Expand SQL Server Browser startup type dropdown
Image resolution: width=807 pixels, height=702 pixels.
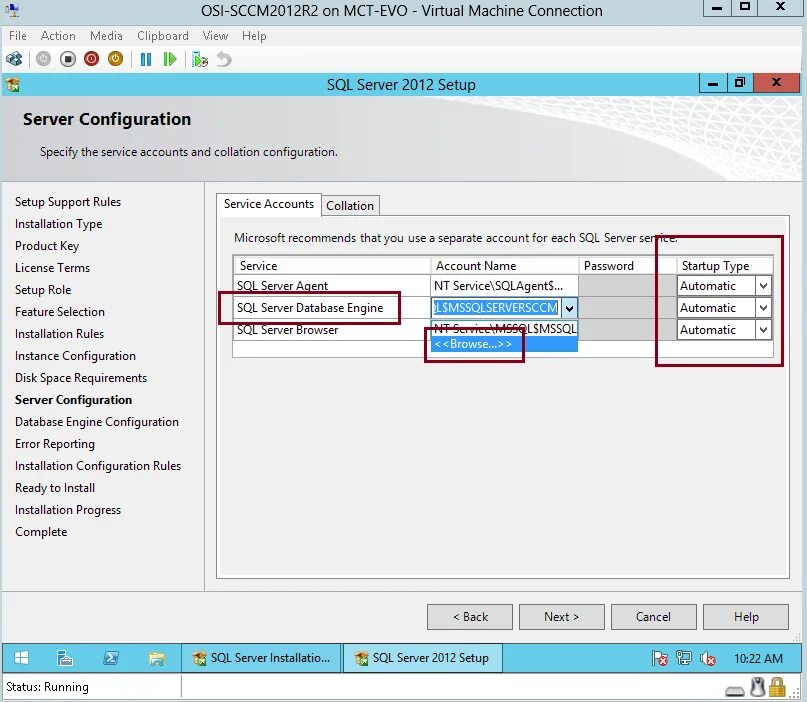click(x=763, y=330)
